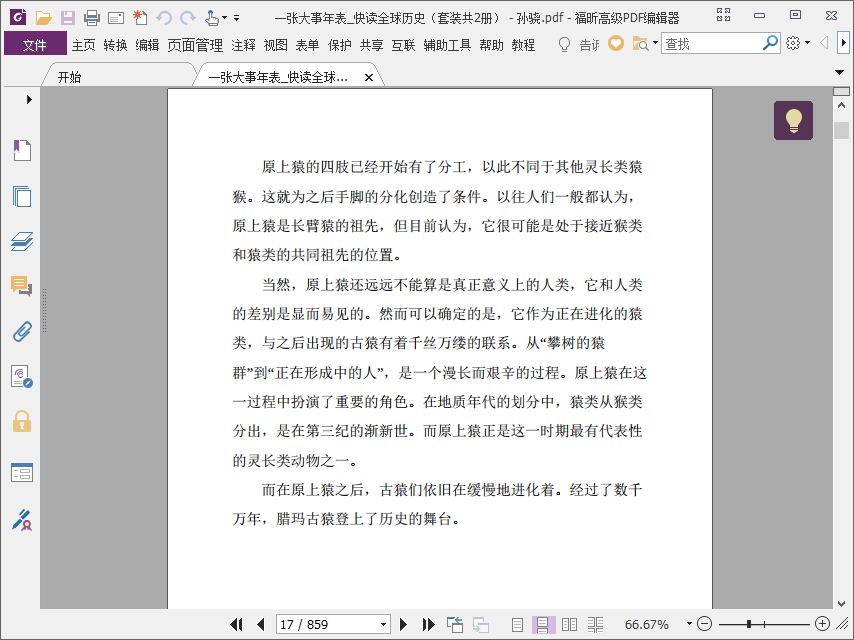Image resolution: width=854 pixels, height=640 pixels.
Task: Open the advanced search folder dropdown arrow
Action: pos(655,42)
